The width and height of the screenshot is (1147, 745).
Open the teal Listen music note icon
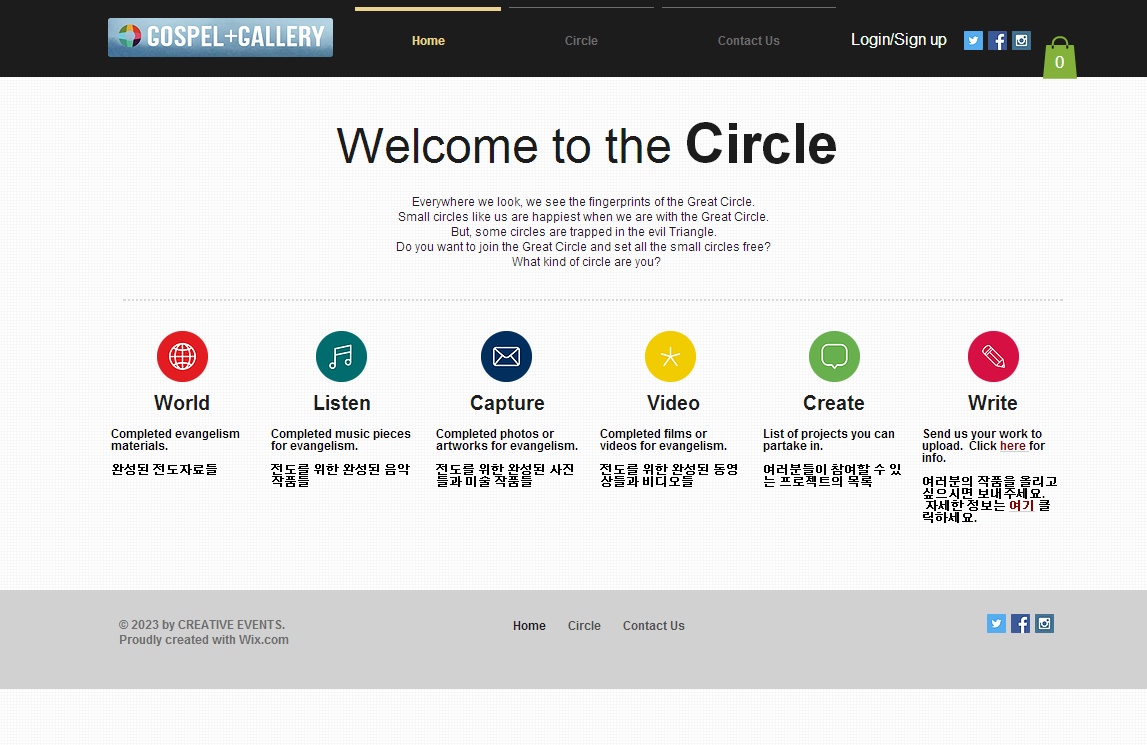click(x=341, y=357)
